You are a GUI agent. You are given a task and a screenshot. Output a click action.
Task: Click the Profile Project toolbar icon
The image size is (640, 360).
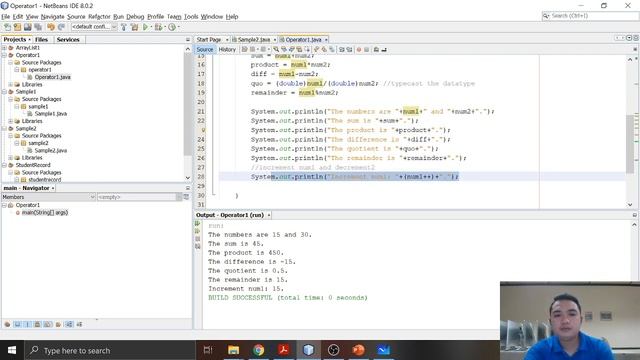172,27
